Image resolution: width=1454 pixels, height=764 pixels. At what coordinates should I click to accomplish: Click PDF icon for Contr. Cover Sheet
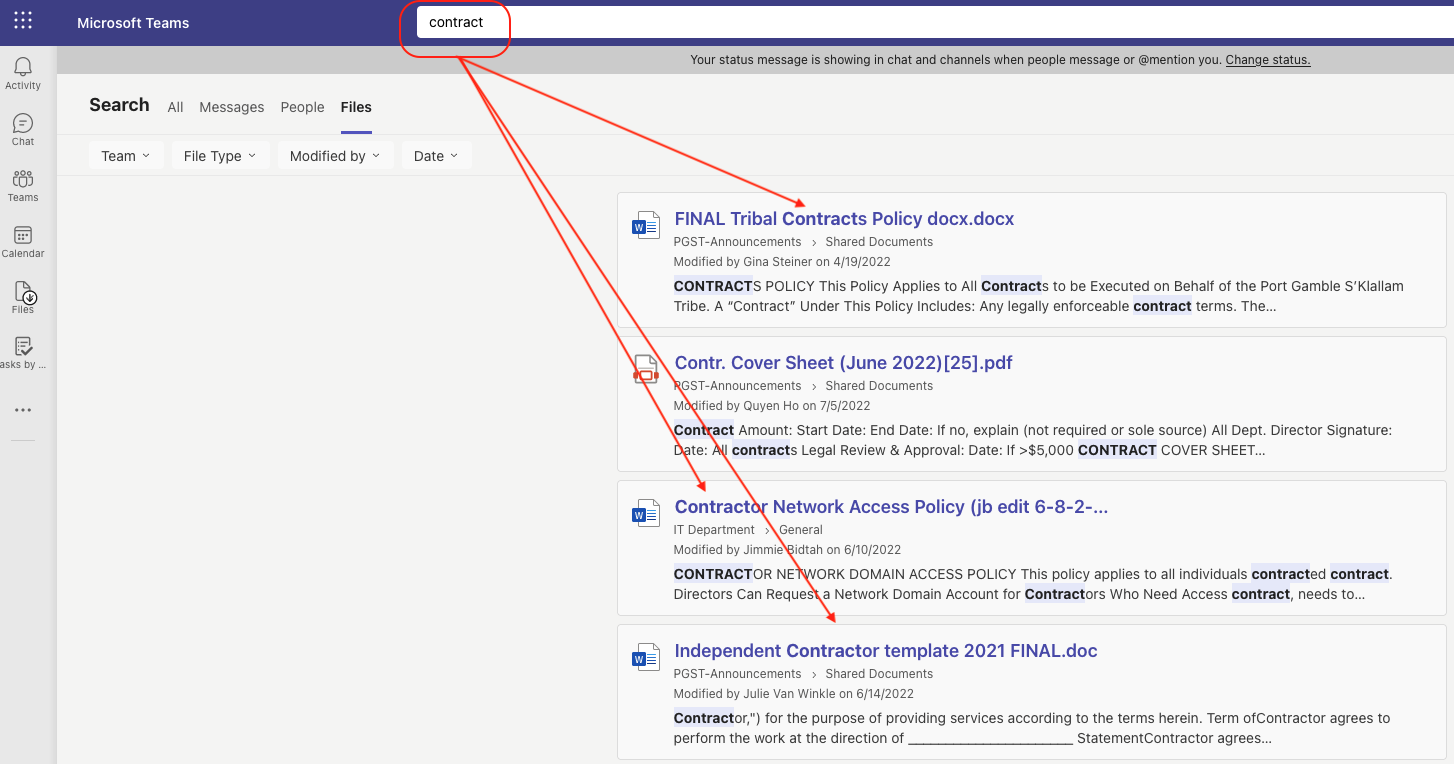point(646,369)
